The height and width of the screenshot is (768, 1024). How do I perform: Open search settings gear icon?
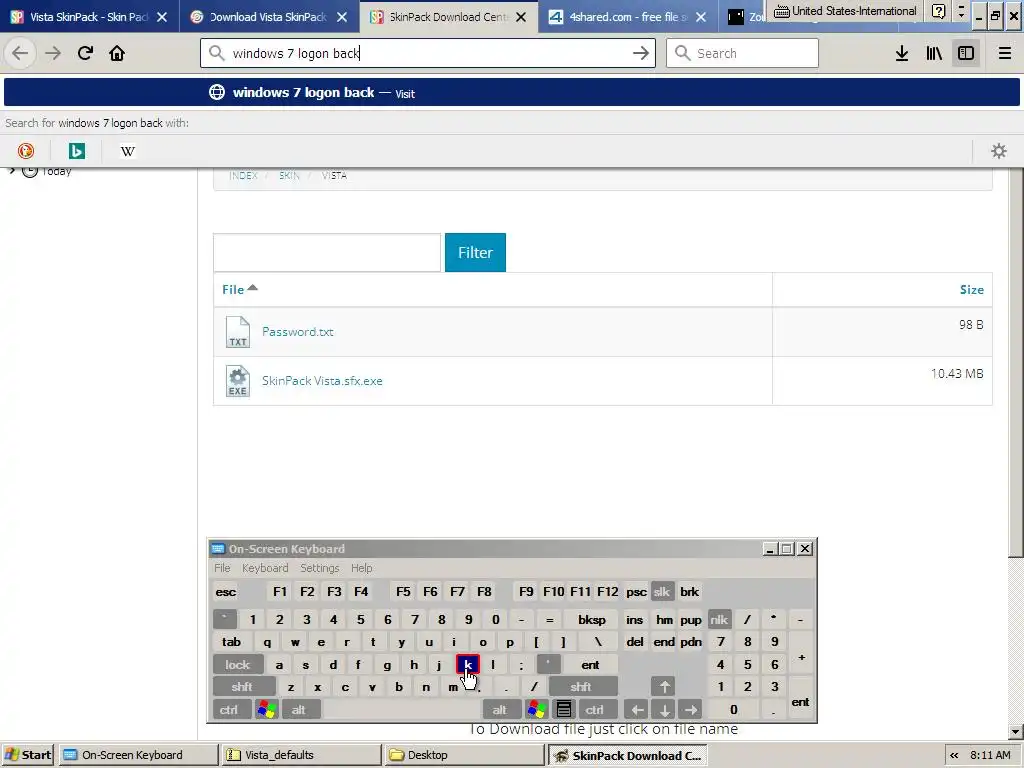point(999,151)
